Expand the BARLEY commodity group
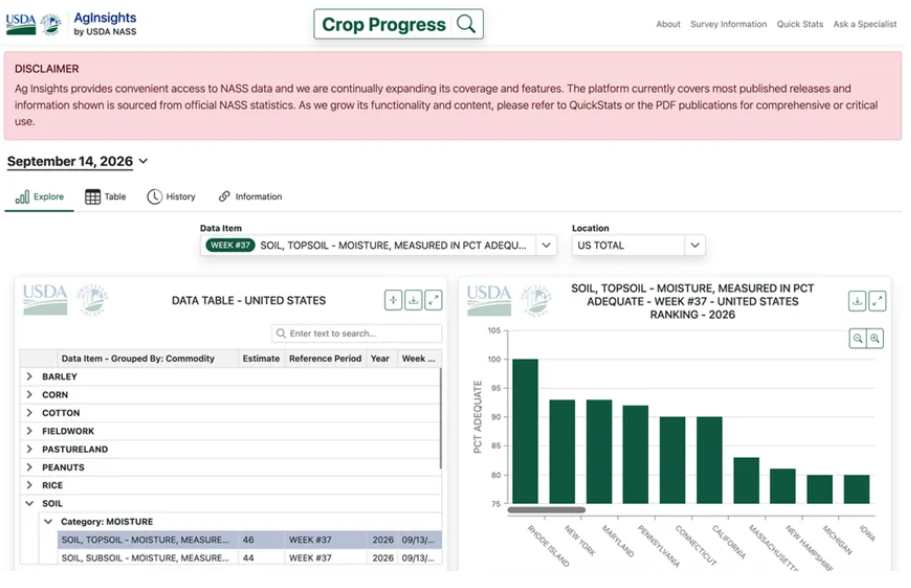911x588 pixels. pyautogui.click(x=29, y=377)
